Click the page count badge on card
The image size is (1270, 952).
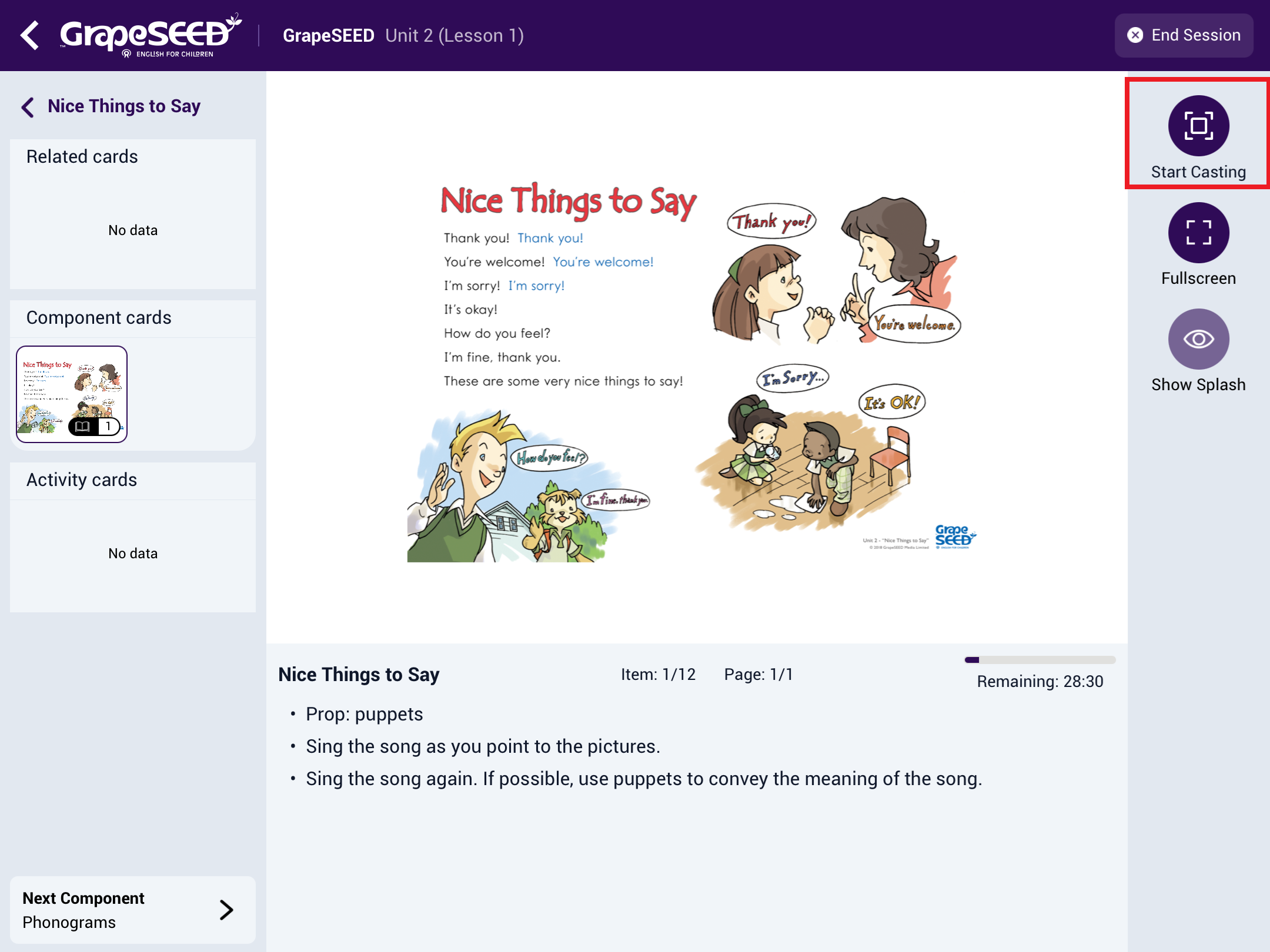coord(109,426)
